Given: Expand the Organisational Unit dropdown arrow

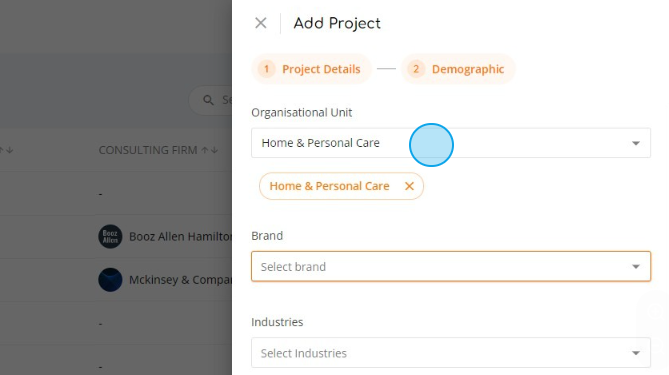Looking at the screenshot, I should [x=636, y=143].
